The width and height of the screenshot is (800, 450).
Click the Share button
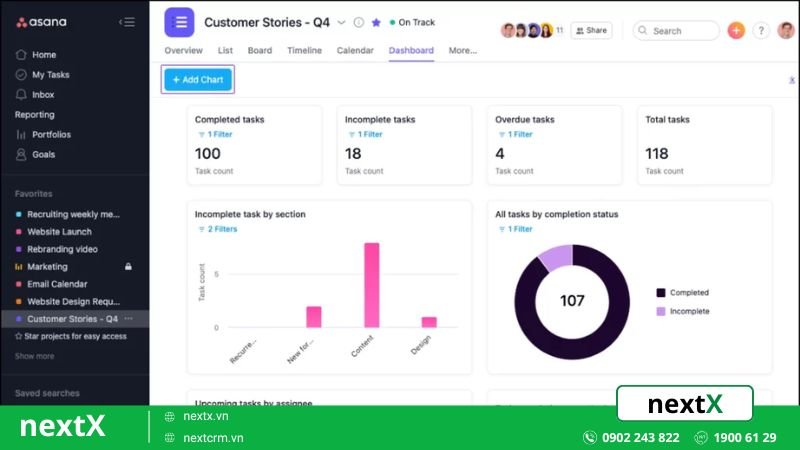[591, 31]
